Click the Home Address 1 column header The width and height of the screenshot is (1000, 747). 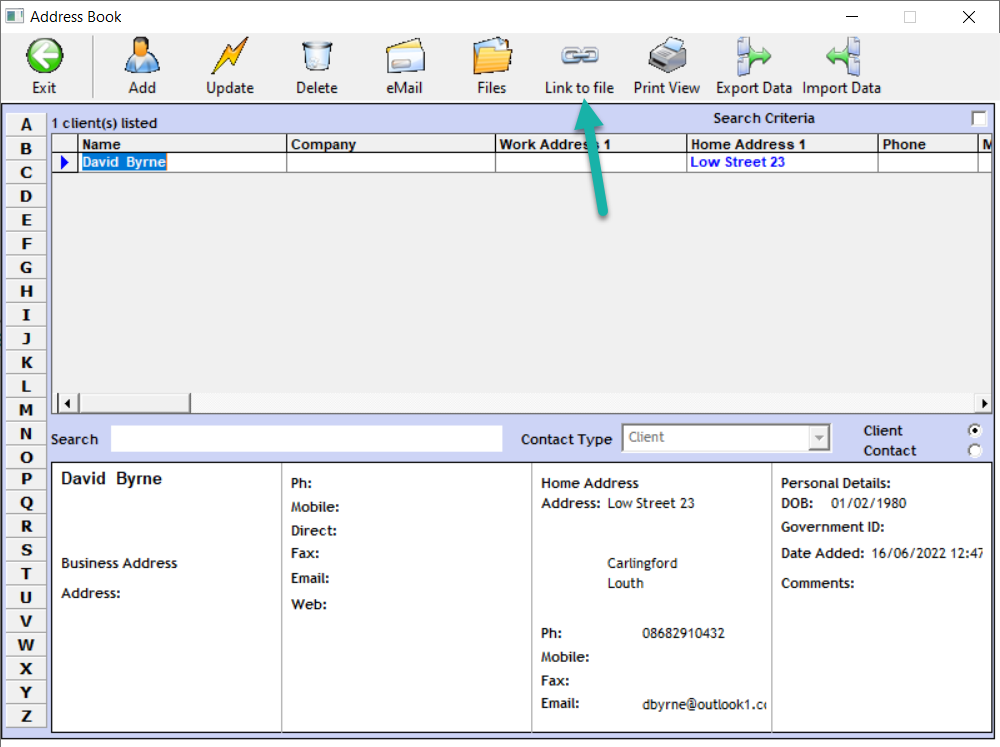(782, 144)
